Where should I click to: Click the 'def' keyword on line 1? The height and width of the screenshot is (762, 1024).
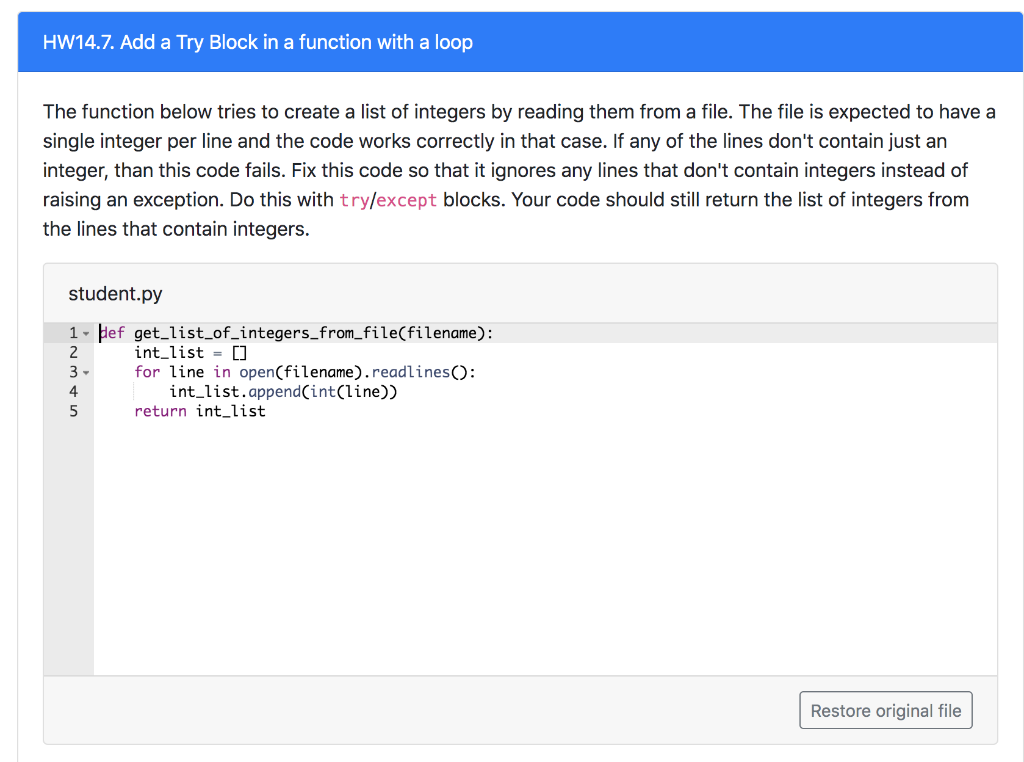pos(112,333)
